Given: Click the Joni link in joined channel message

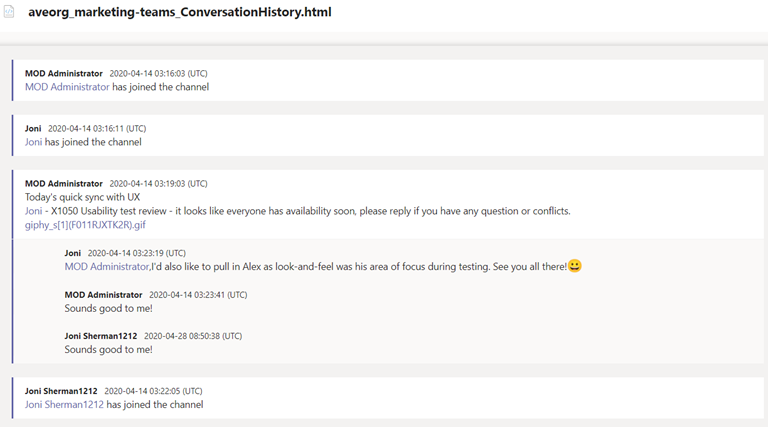Looking at the screenshot, I should (33, 142).
